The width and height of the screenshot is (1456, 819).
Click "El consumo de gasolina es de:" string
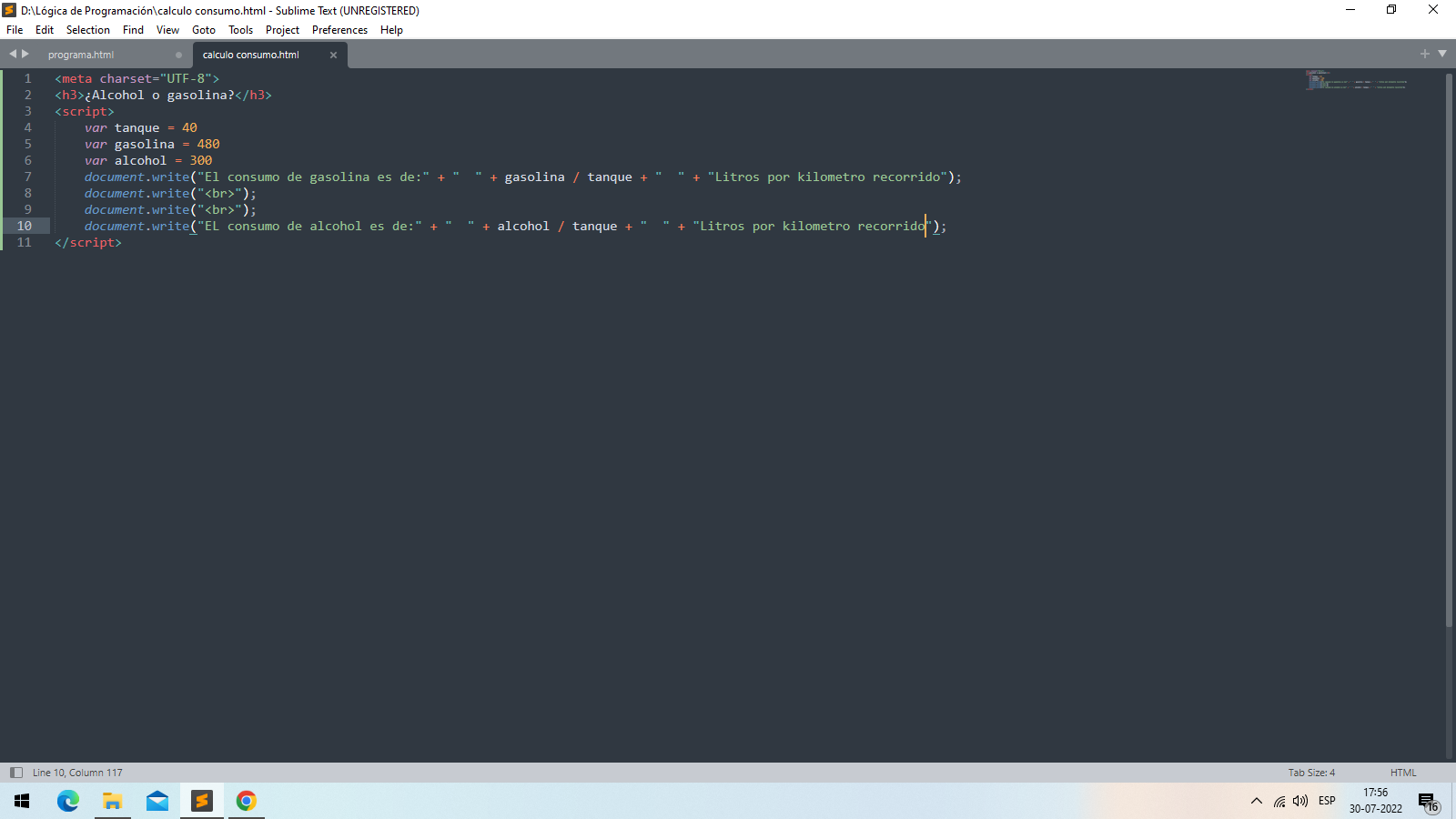point(313,177)
